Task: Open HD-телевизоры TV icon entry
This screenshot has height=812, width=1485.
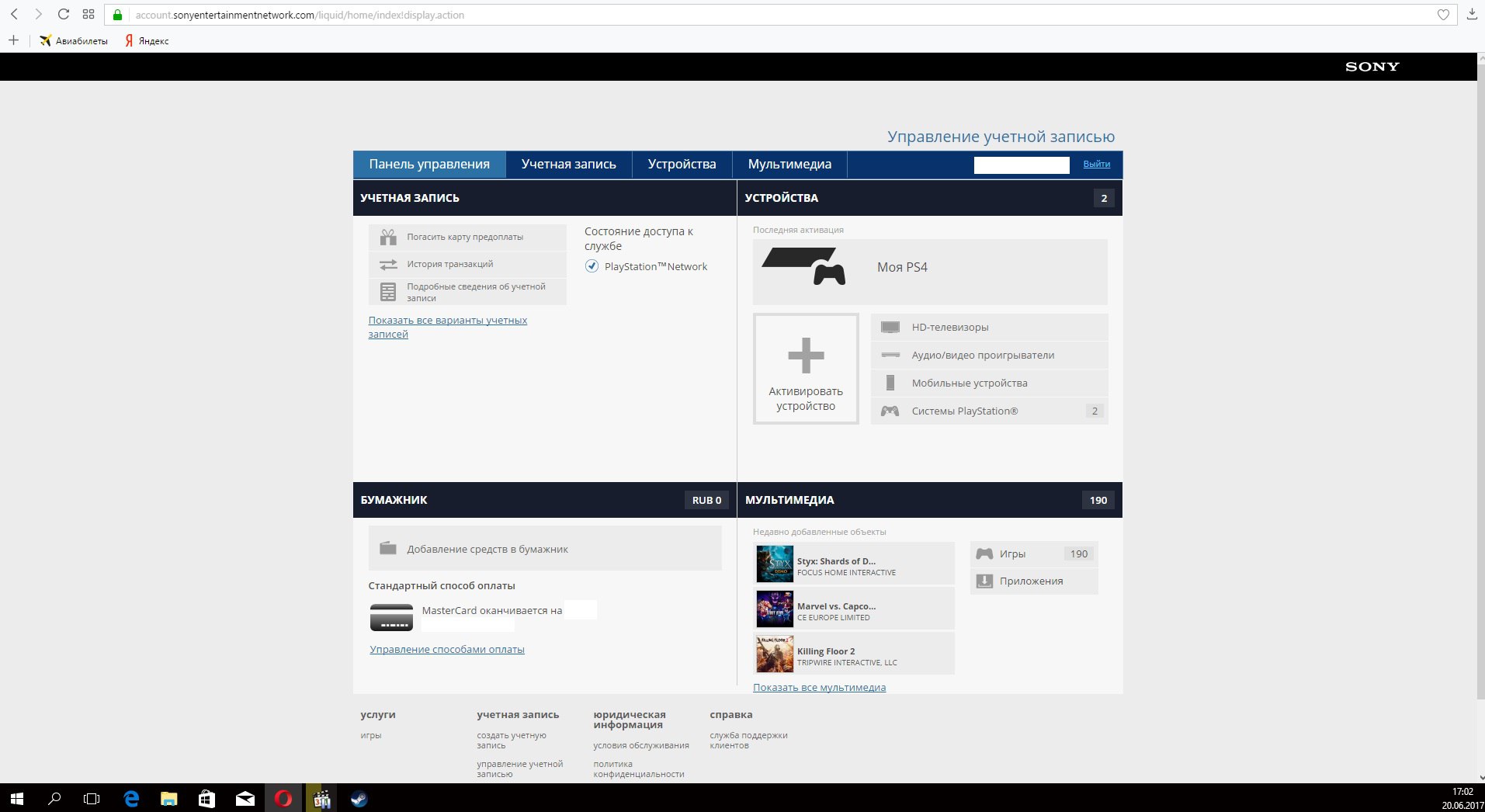Action: tap(890, 328)
